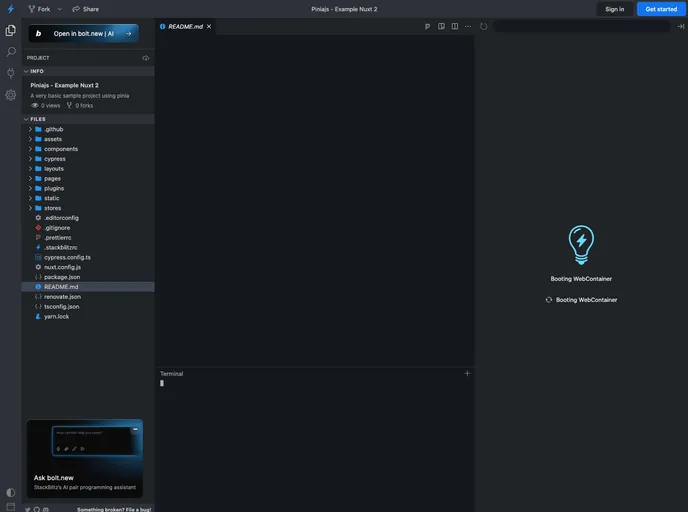The height and width of the screenshot is (512, 688).
Task: Open the Settings gear icon in sidebar
Action: (x=11, y=95)
